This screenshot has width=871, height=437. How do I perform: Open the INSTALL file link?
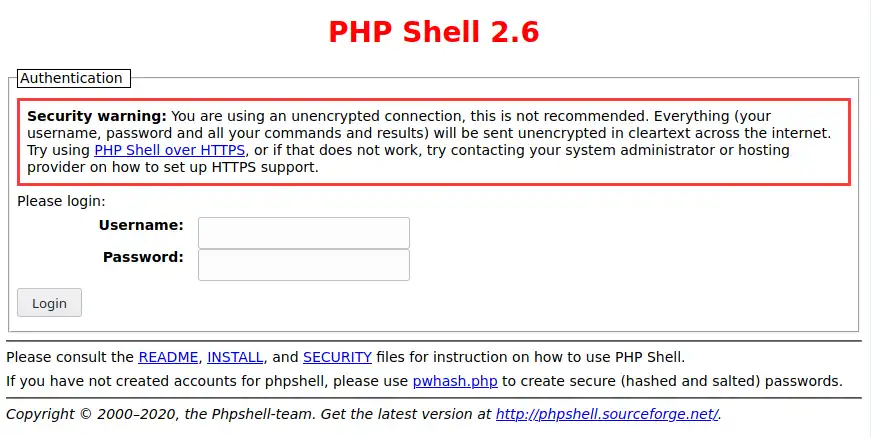(235, 357)
